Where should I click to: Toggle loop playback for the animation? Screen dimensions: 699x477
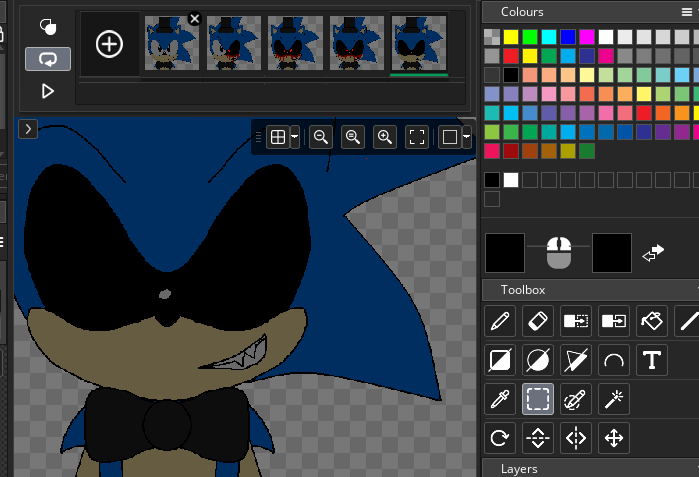pyautogui.click(x=48, y=59)
